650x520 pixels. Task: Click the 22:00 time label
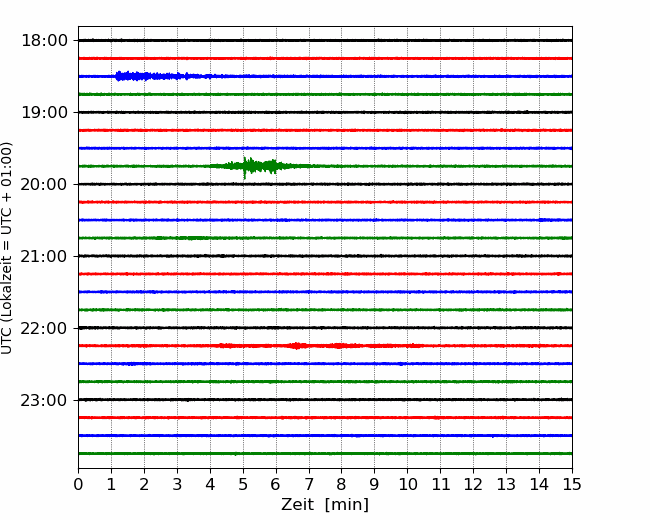point(44,328)
